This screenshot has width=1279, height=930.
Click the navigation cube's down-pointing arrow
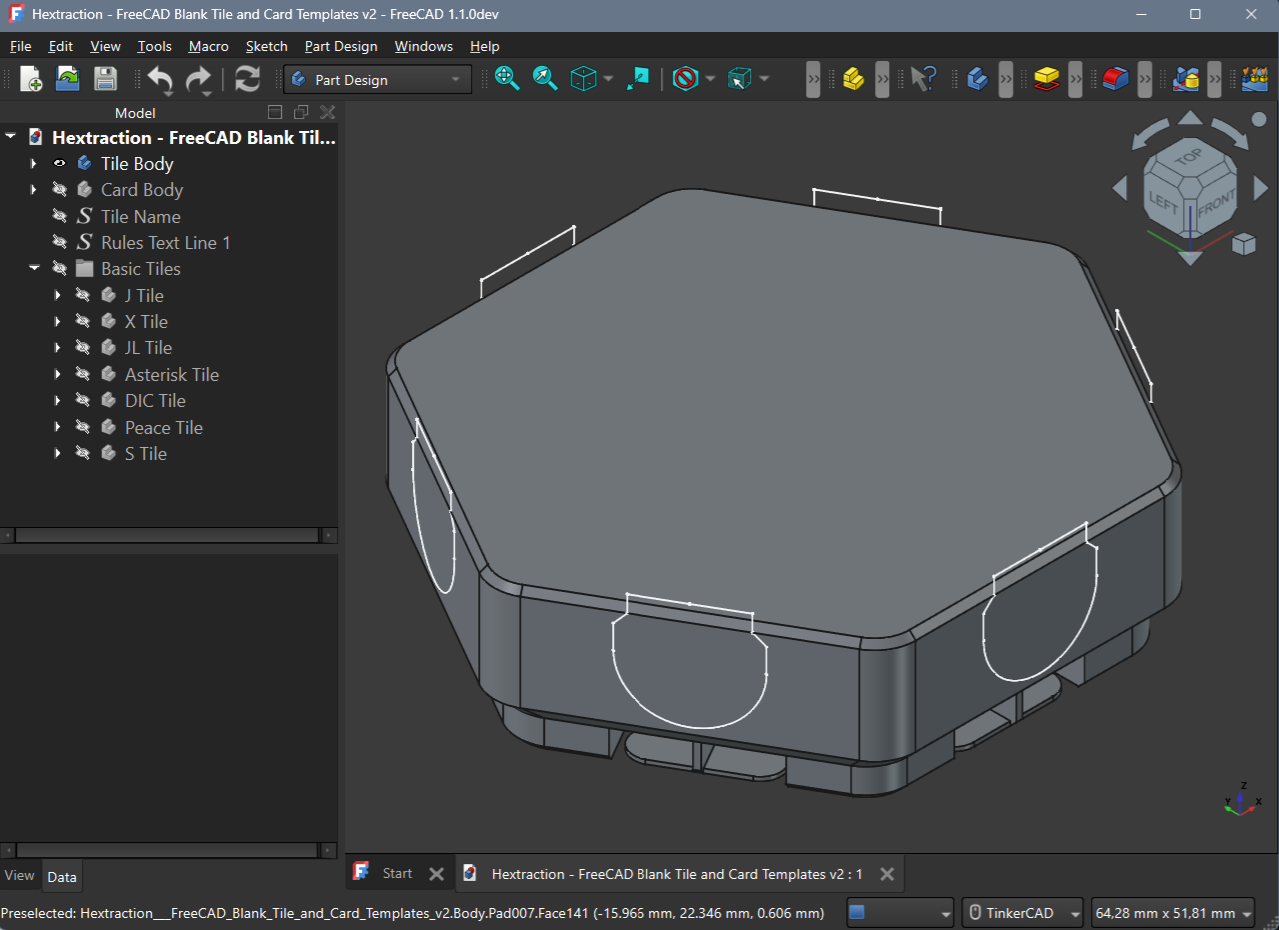(1190, 257)
